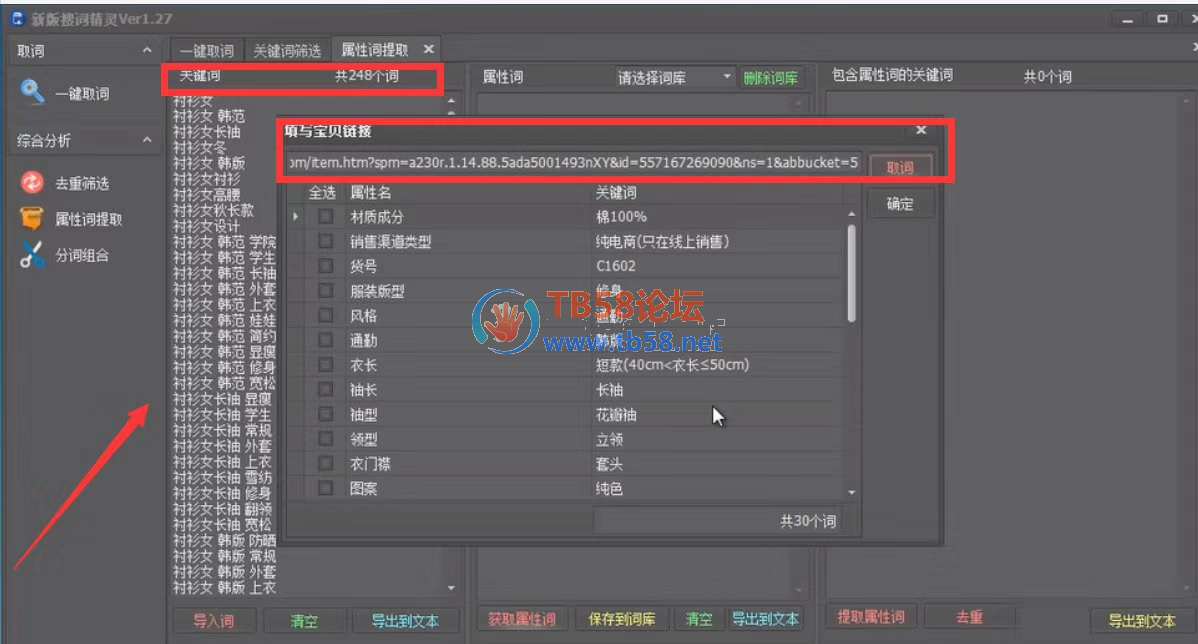Collapse the 取词 sidebar section
The height and width of the screenshot is (644, 1198).
[147, 51]
